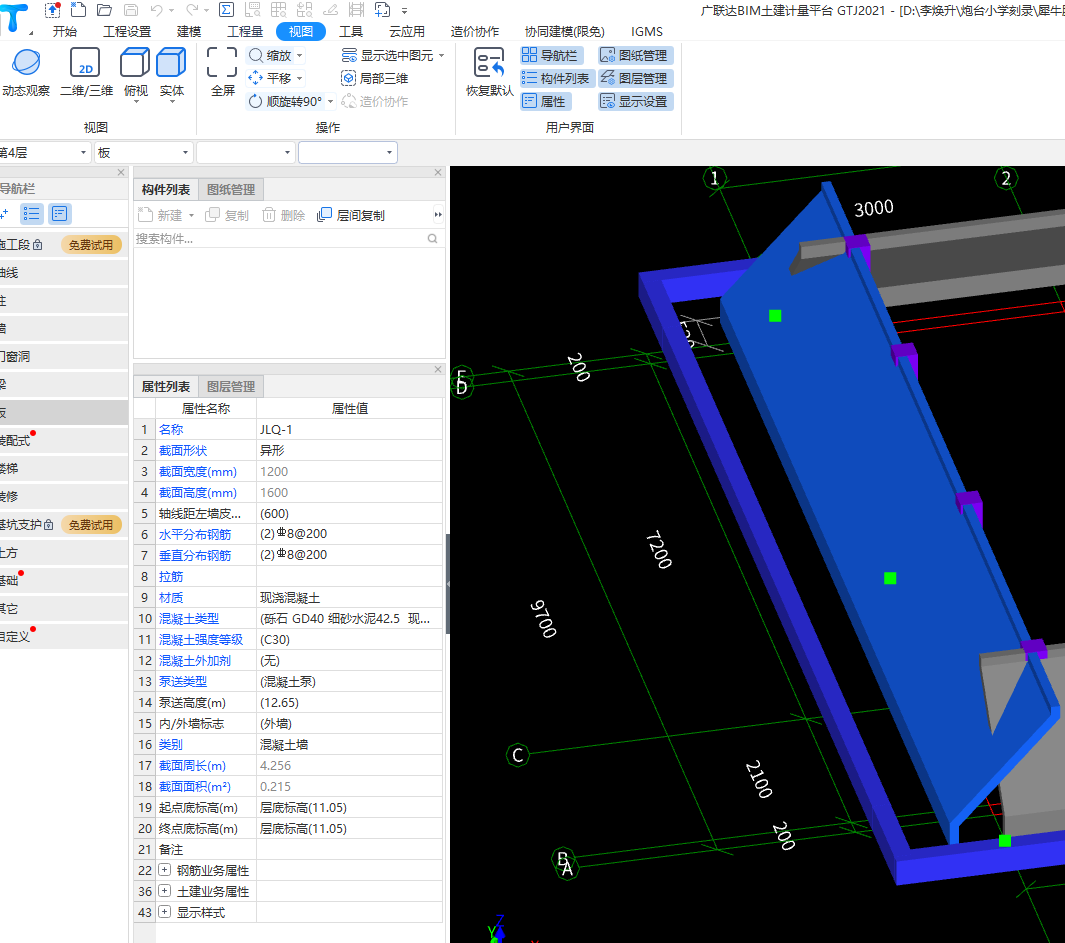Toggle the 导航栏 panel button
1065x943 pixels.
pyautogui.click(x=551, y=56)
